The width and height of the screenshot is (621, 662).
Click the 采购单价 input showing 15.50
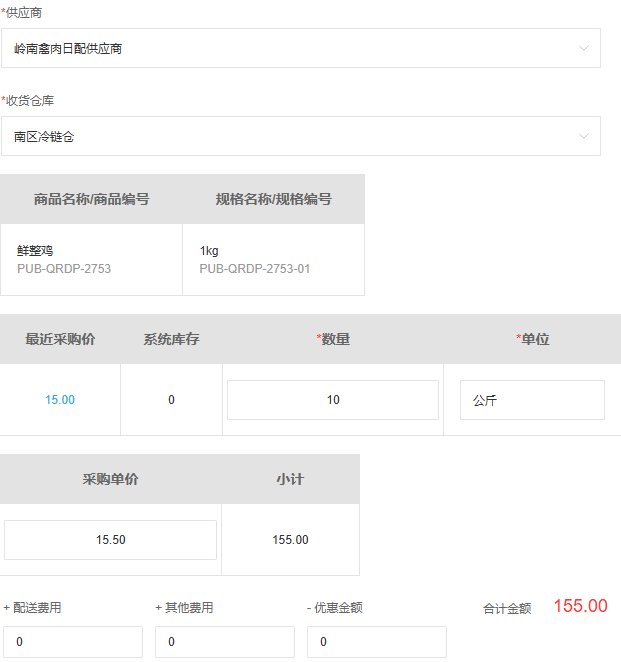click(x=110, y=540)
